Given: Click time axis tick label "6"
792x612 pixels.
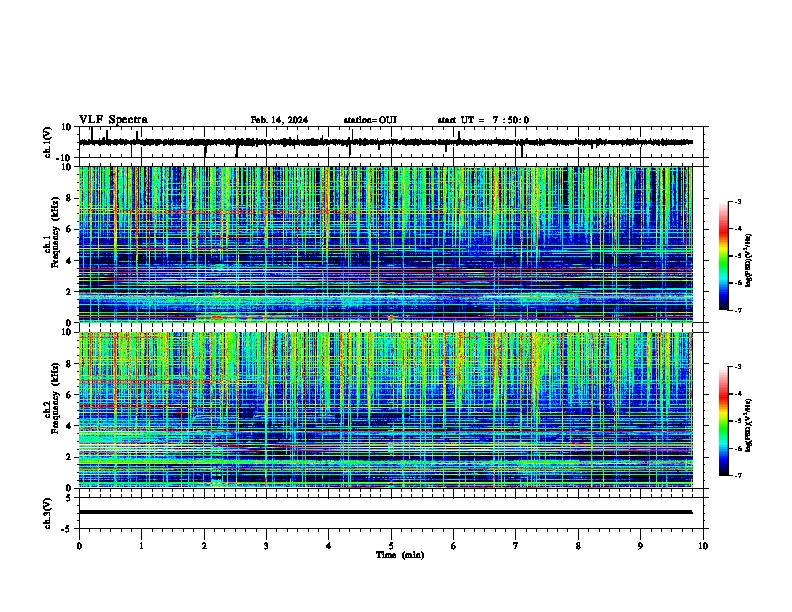Looking at the screenshot, I should pos(454,546).
